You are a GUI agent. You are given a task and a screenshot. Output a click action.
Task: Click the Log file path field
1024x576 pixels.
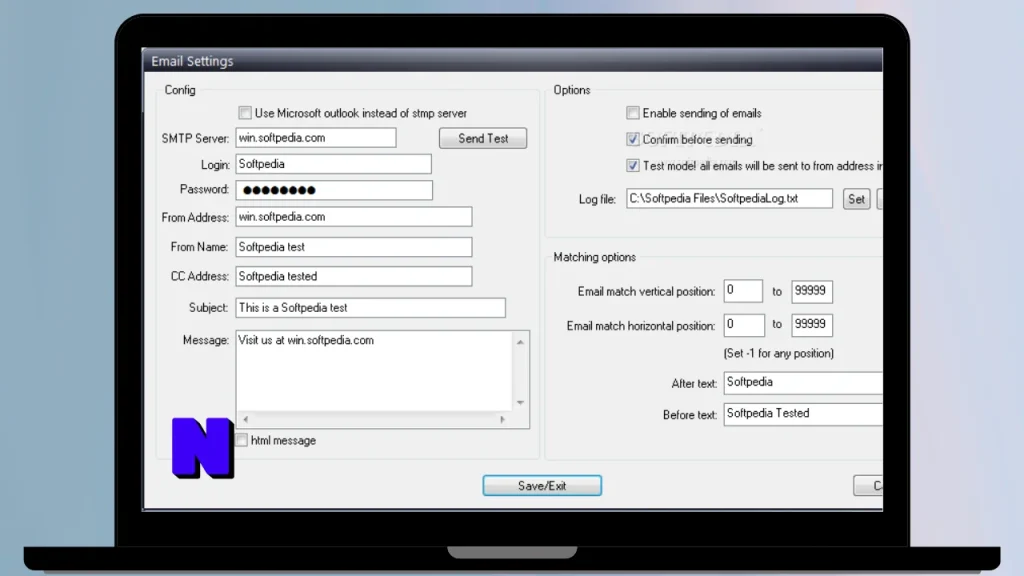pyautogui.click(x=729, y=199)
